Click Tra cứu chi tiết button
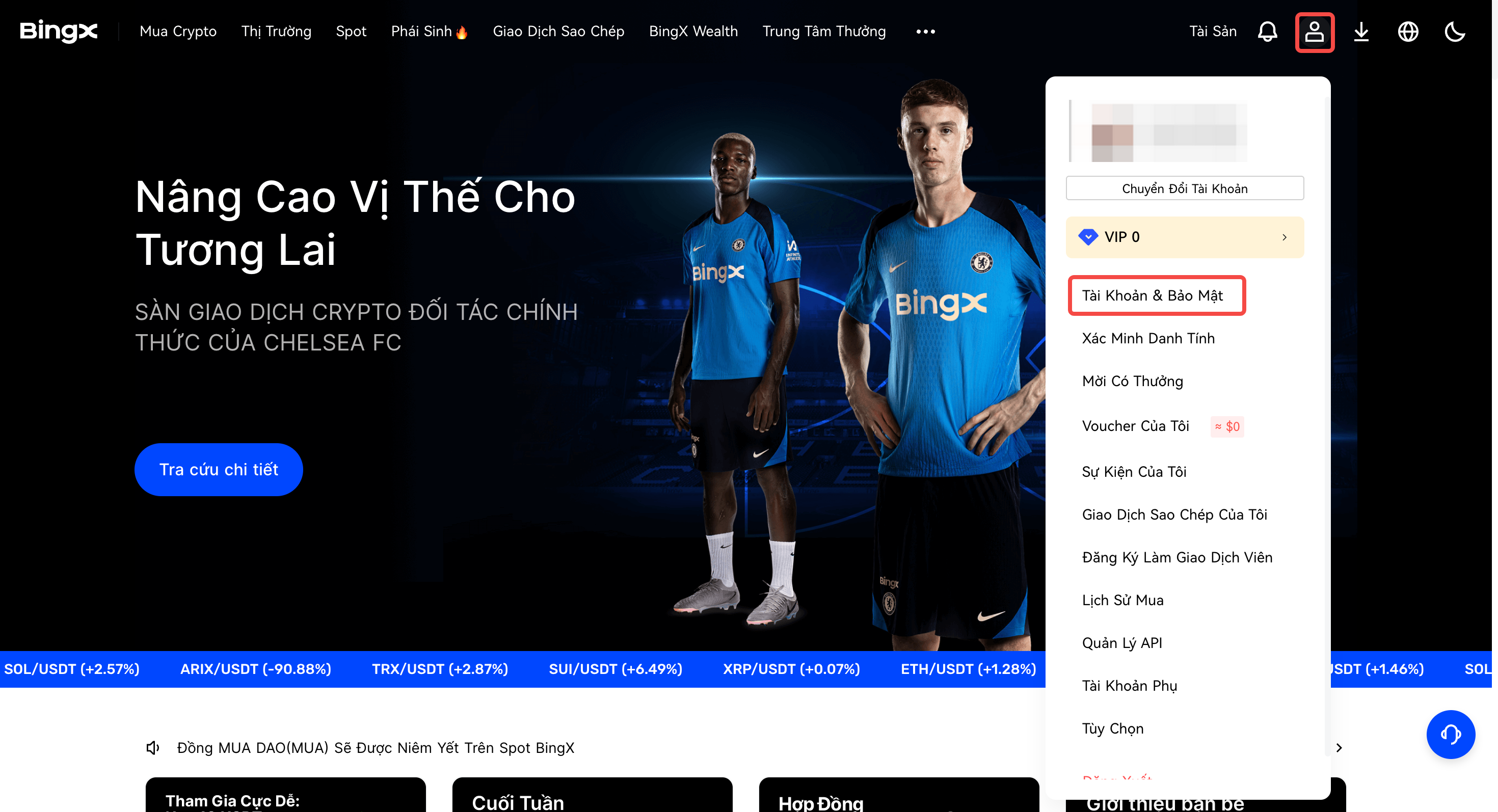Viewport: 1498px width, 812px height. click(219, 469)
